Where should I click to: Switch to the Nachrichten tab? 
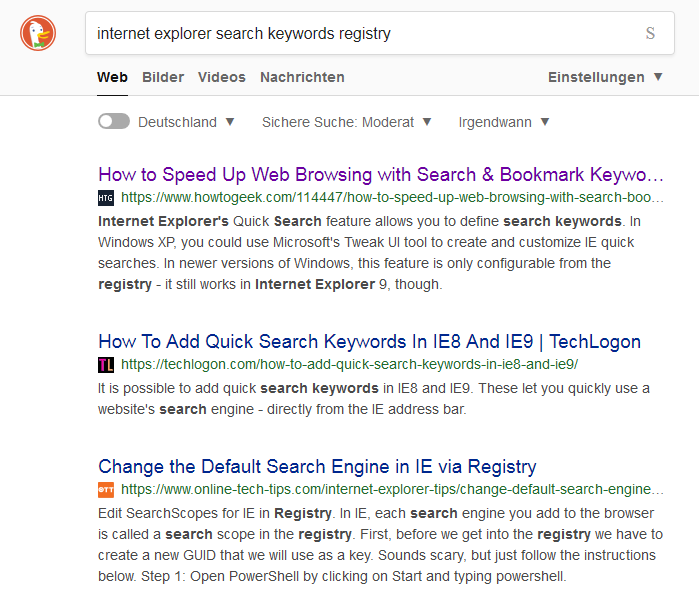coord(302,77)
